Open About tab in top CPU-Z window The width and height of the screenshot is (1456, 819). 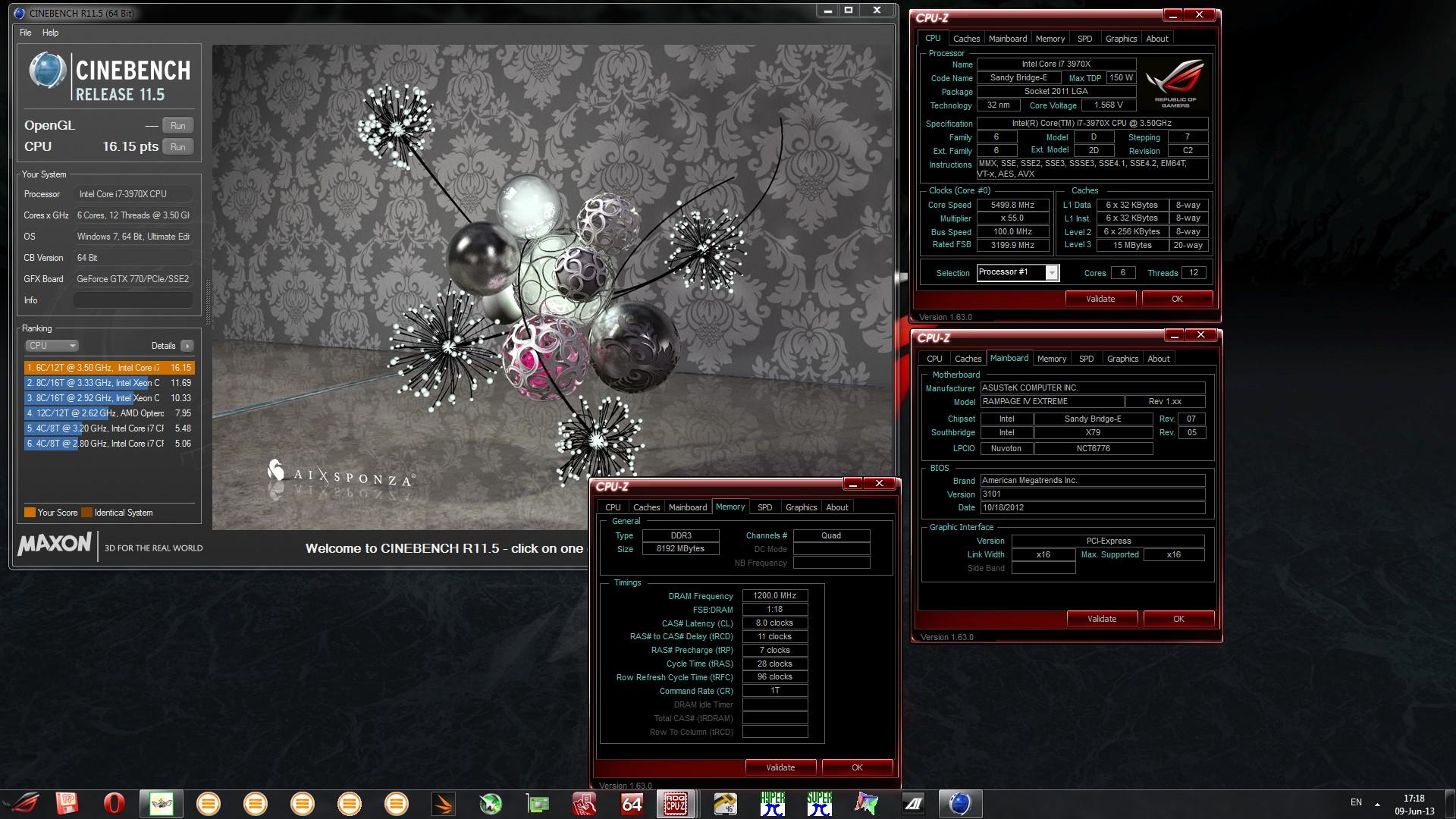tap(1157, 39)
